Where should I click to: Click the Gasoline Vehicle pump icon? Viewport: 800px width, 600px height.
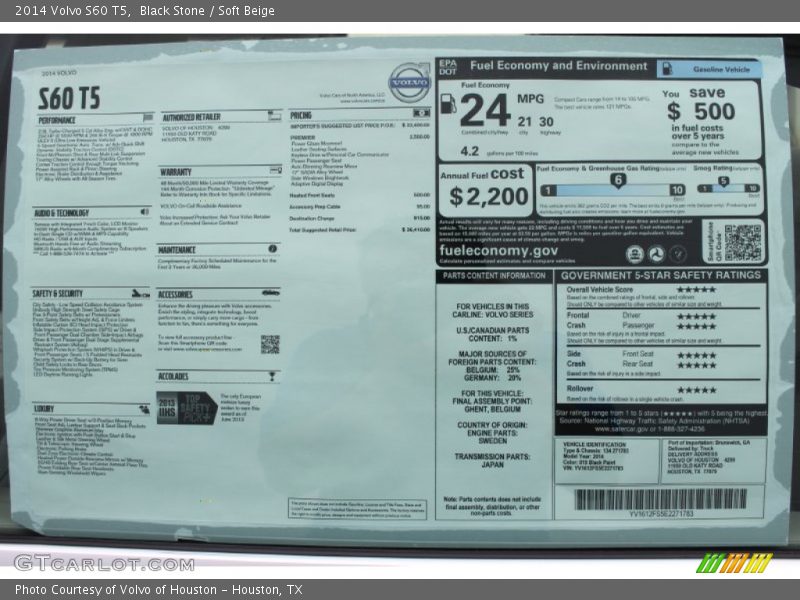[667, 69]
